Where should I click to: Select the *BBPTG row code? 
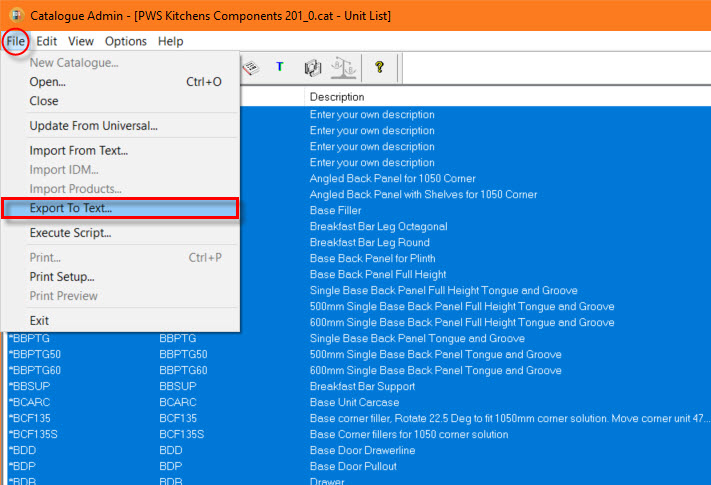(x=29, y=339)
